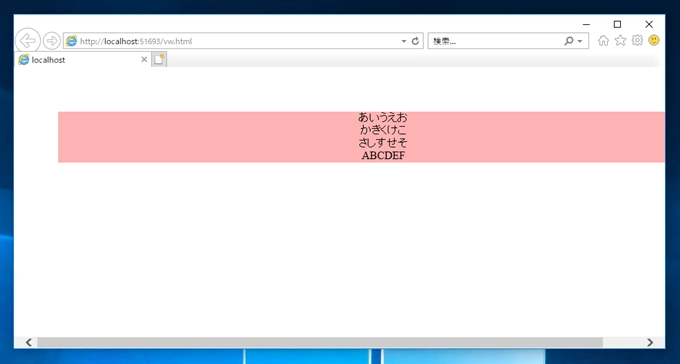Open Tools with the gear icon
680x364 pixels.
click(637, 41)
